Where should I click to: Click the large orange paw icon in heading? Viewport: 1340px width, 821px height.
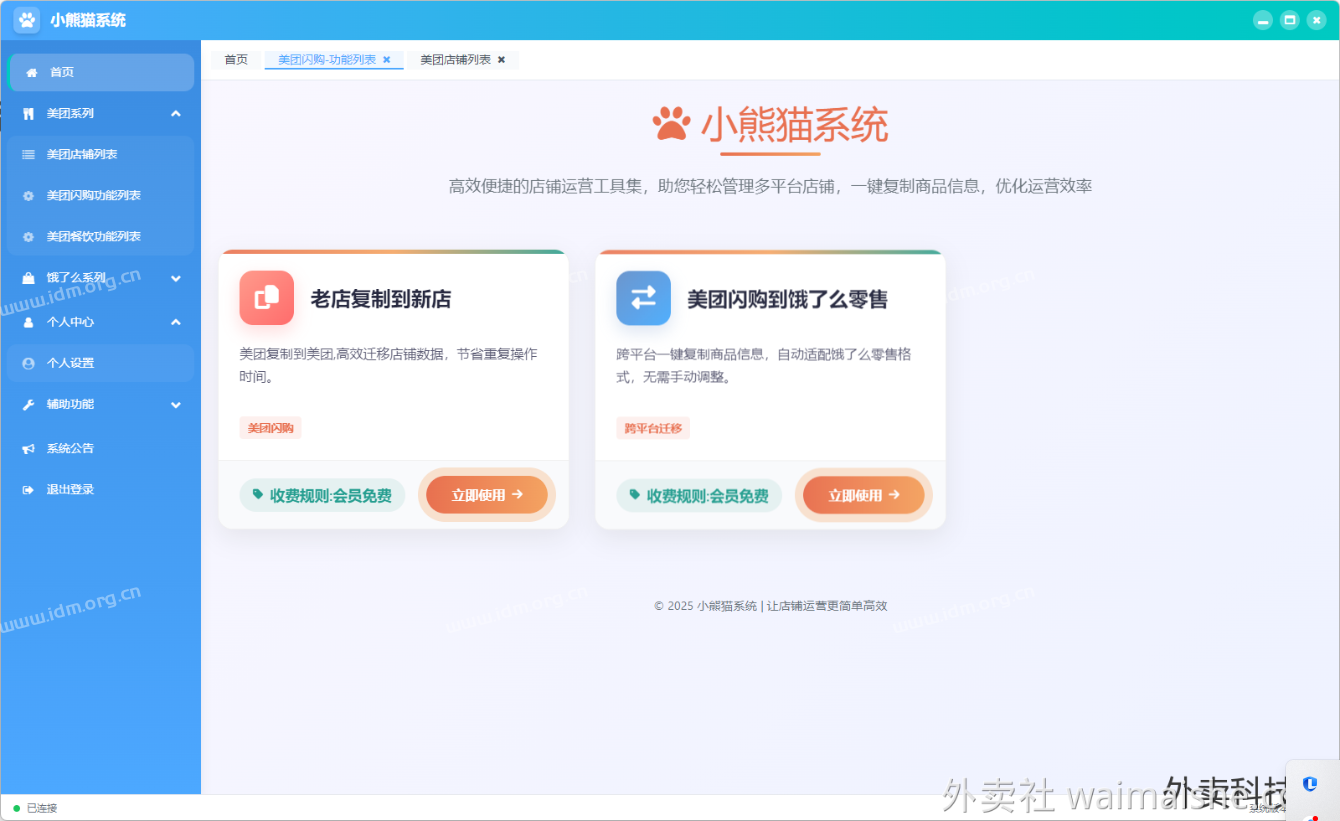[671, 124]
